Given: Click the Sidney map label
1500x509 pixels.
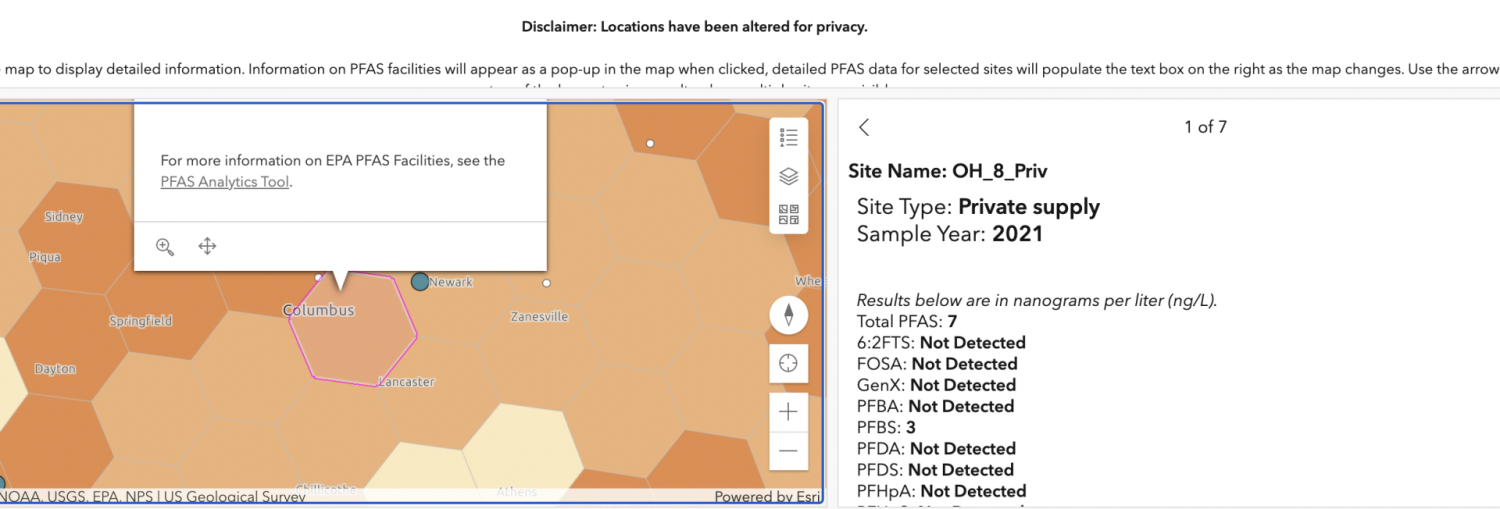Looking at the screenshot, I should point(64,217).
